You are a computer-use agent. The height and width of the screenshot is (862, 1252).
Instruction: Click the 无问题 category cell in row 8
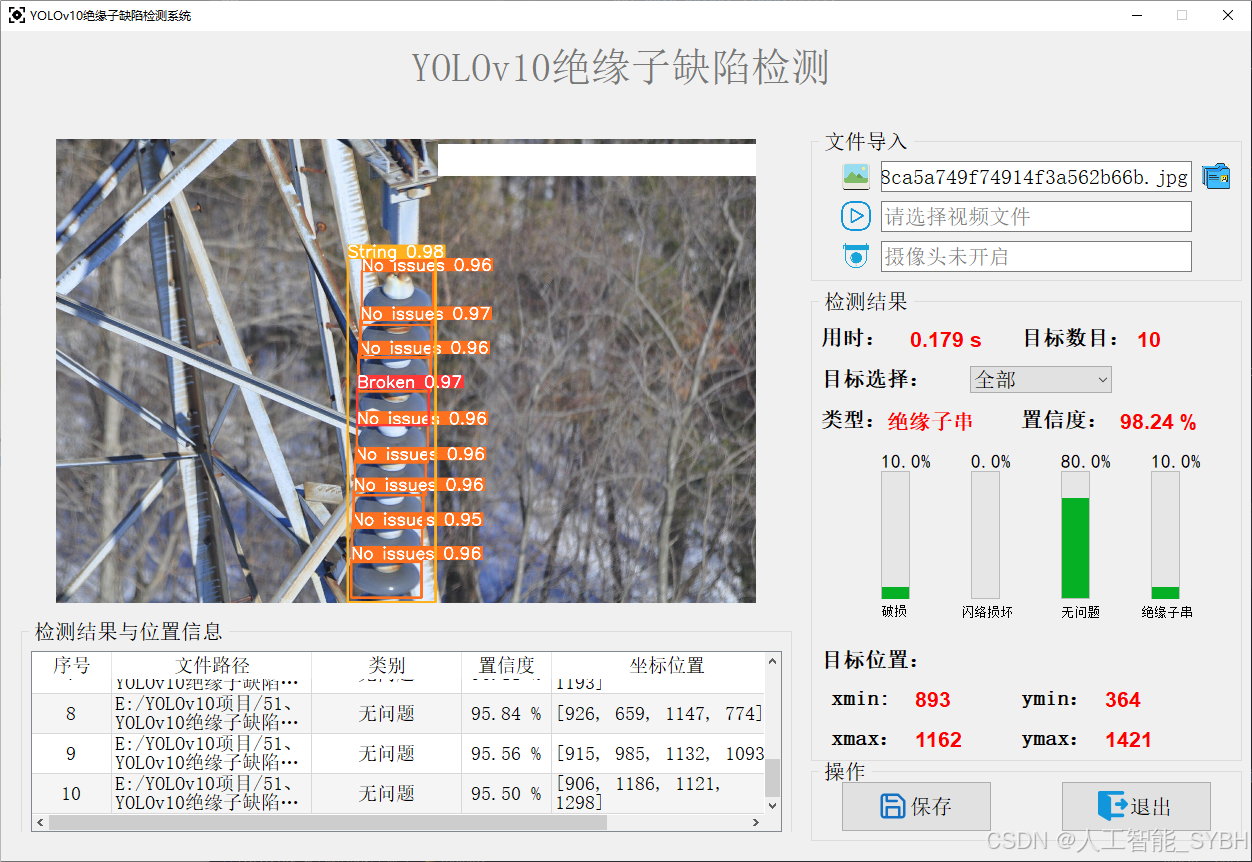tap(386, 714)
